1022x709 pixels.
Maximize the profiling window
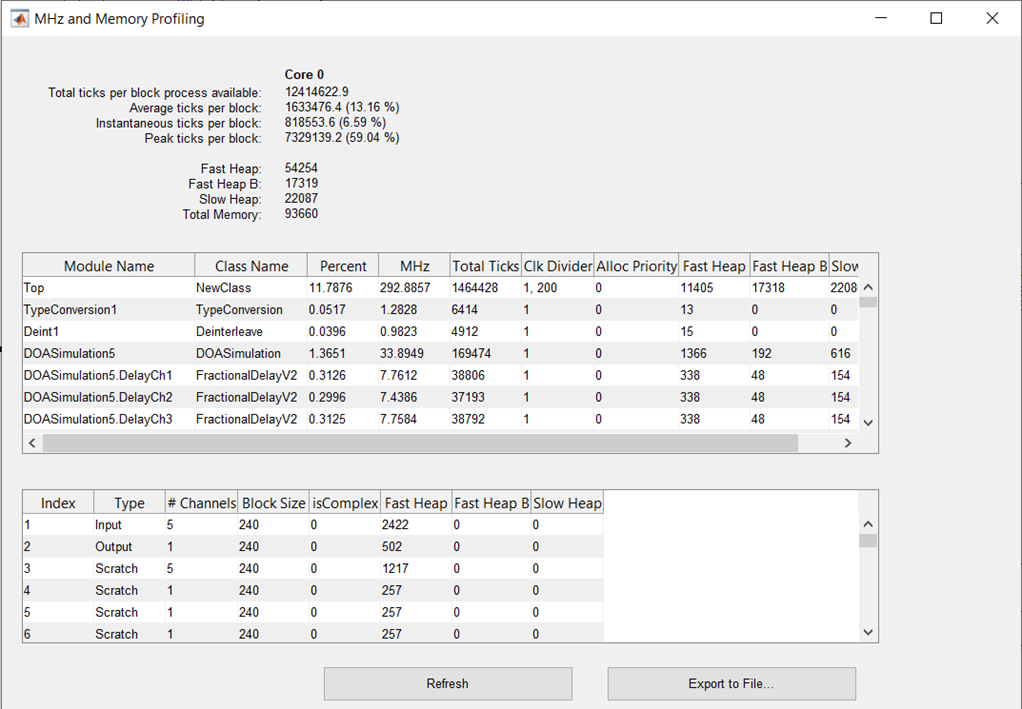click(936, 18)
